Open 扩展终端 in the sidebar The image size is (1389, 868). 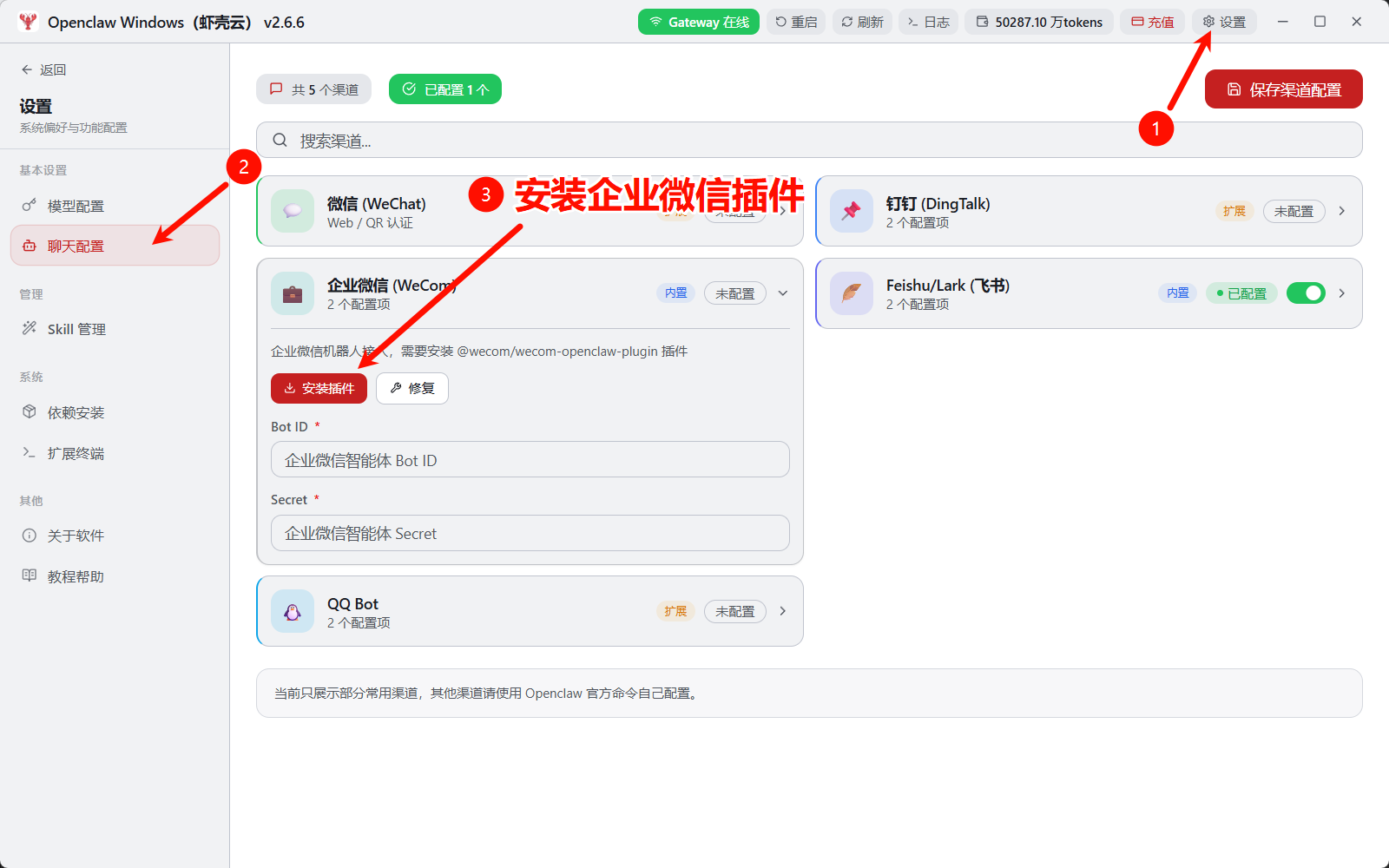tap(115, 453)
